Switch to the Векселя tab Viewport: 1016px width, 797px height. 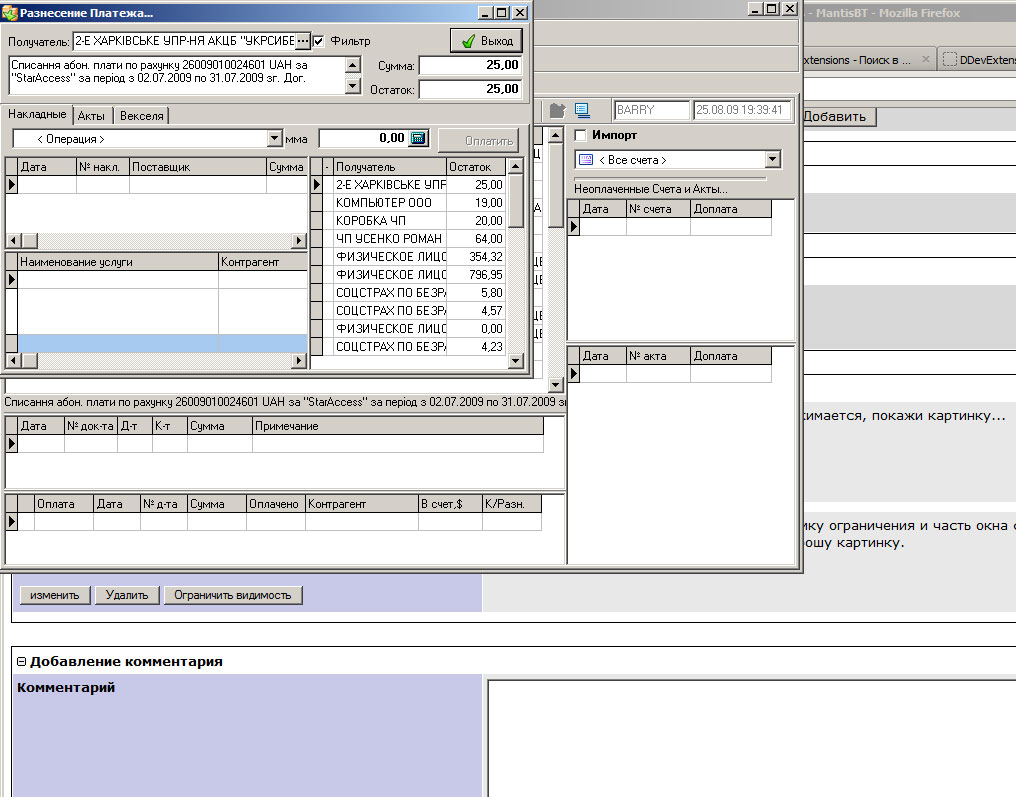coord(141,116)
